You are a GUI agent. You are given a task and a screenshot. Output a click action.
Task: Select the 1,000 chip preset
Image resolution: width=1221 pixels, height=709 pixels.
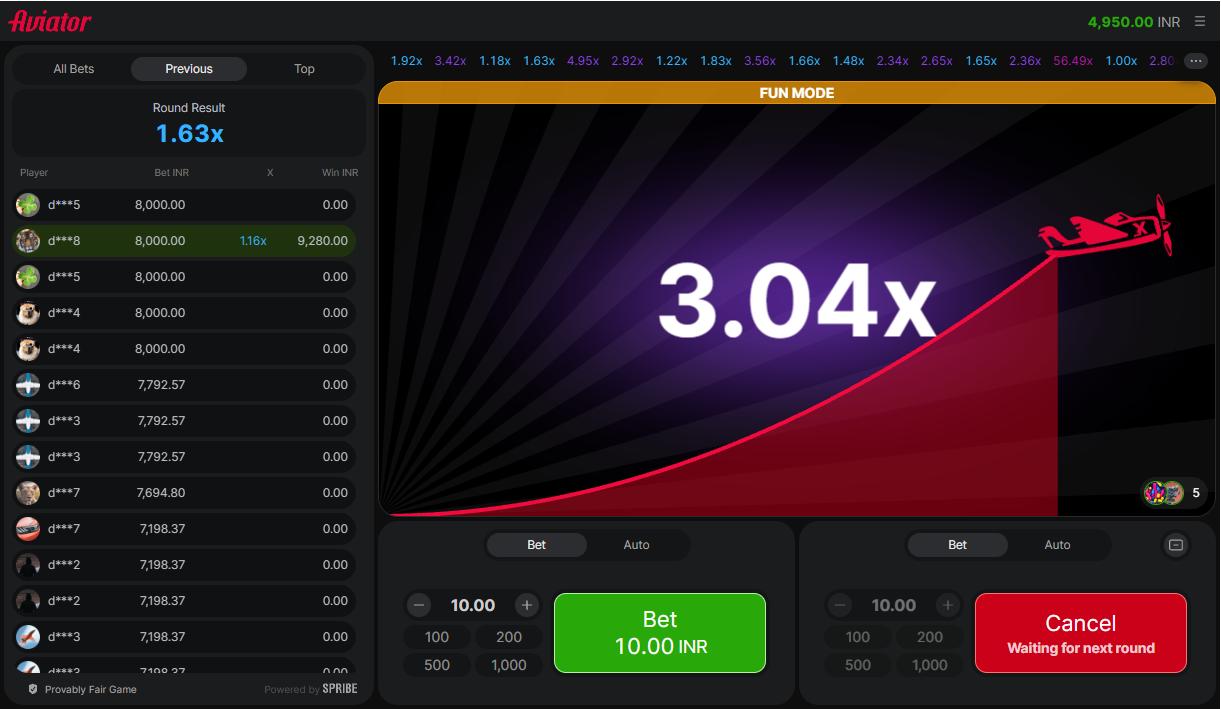point(509,664)
